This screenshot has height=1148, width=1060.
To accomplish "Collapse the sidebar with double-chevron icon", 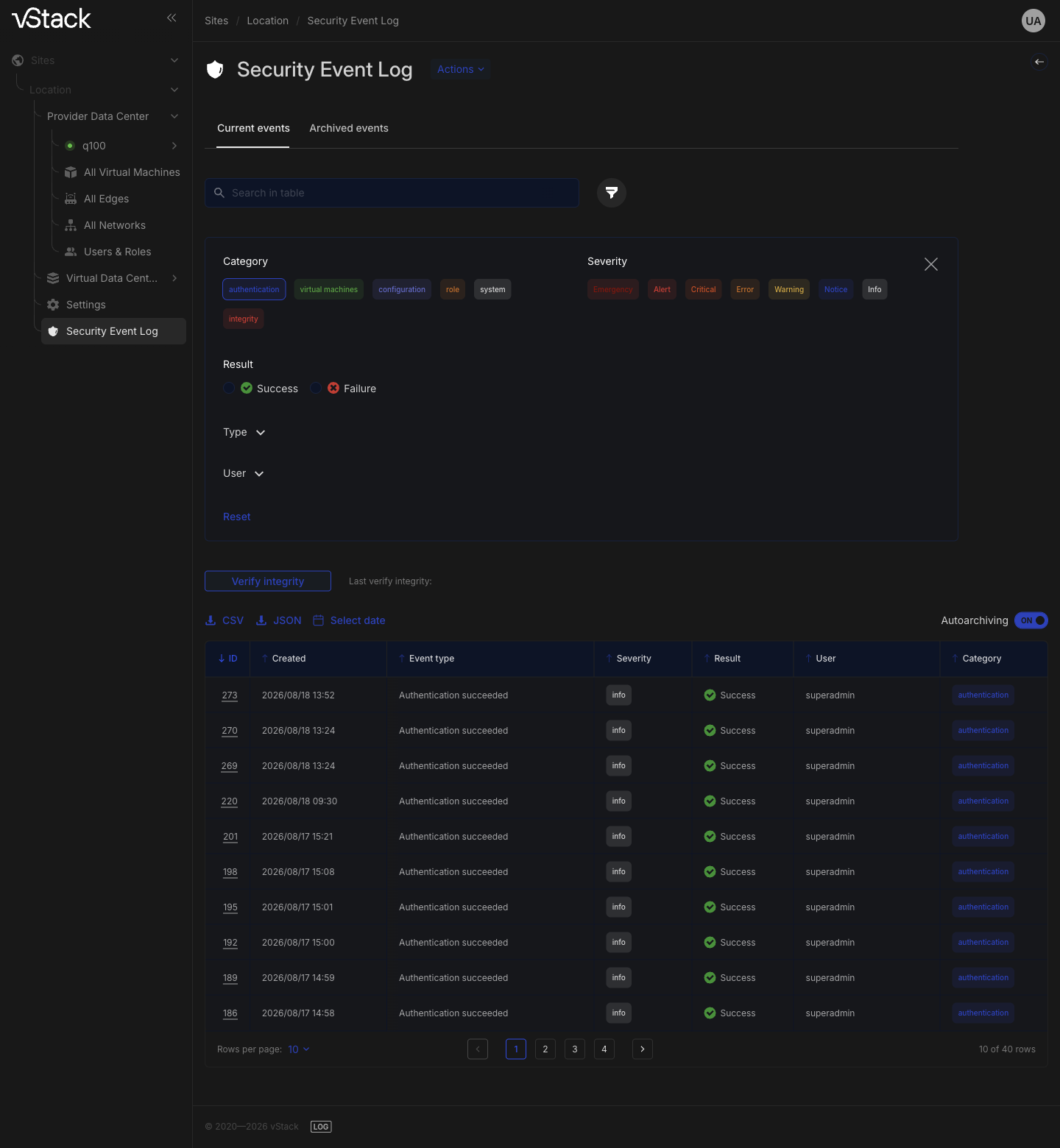I will [172, 18].
